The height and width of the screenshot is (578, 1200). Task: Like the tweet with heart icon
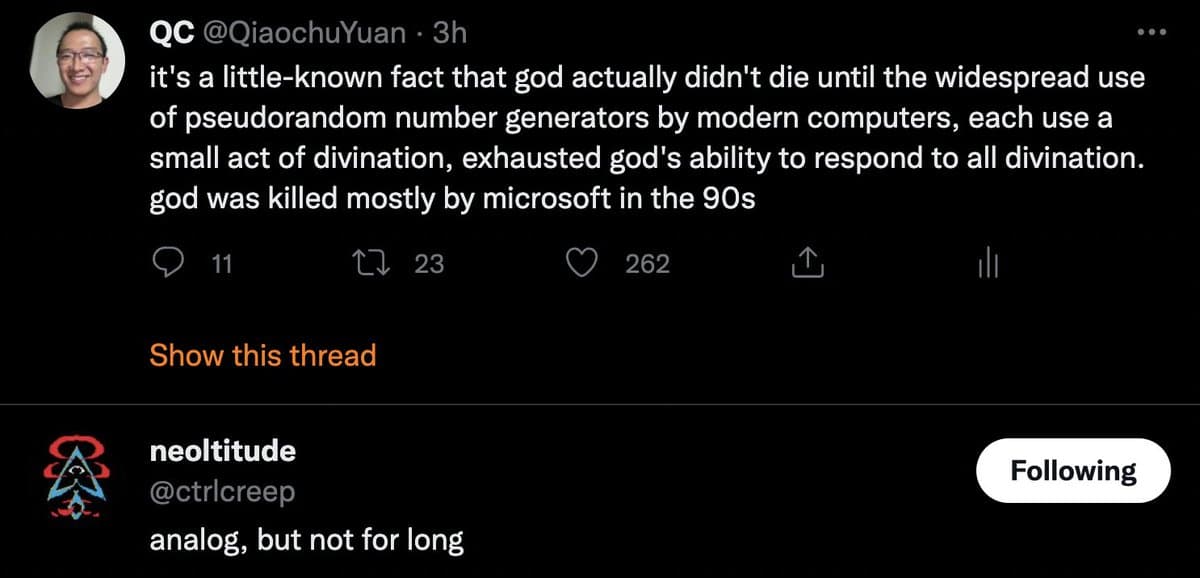(581, 263)
